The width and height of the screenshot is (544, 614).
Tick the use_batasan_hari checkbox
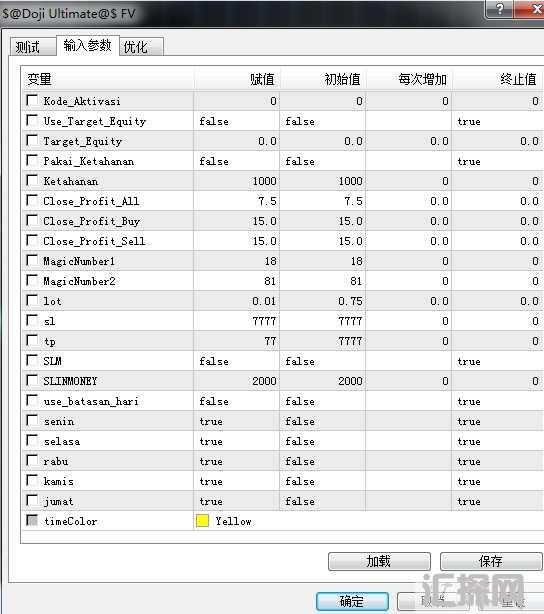32,400
